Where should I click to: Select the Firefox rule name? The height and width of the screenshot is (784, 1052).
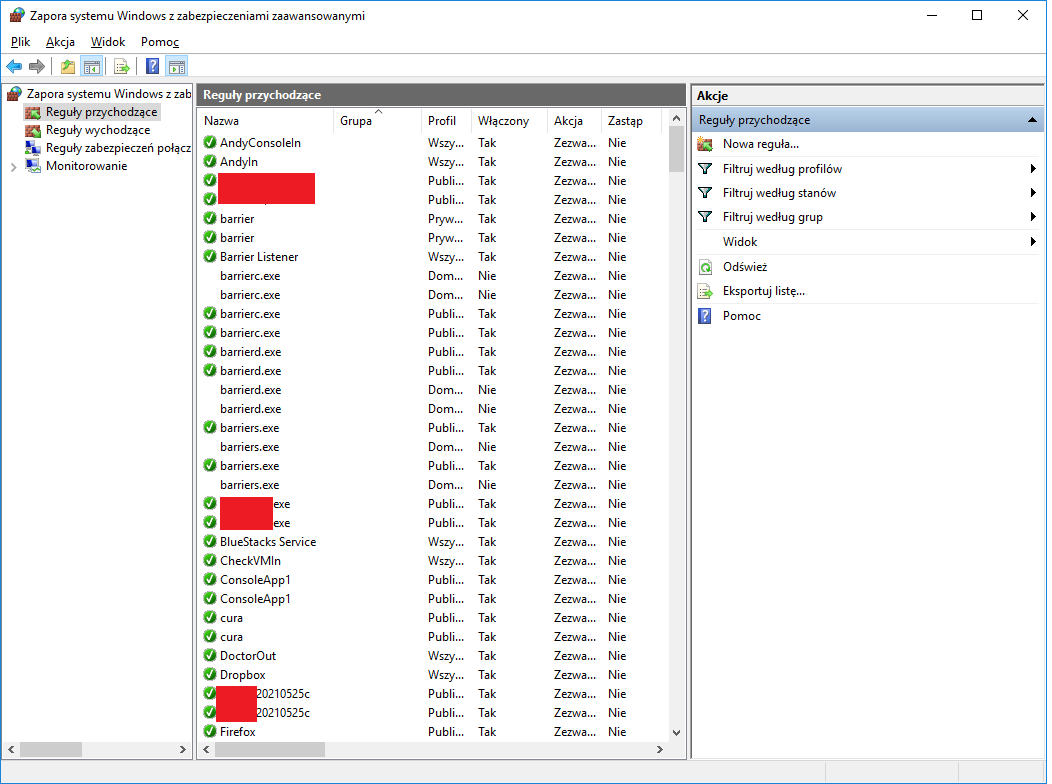pos(238,732)
